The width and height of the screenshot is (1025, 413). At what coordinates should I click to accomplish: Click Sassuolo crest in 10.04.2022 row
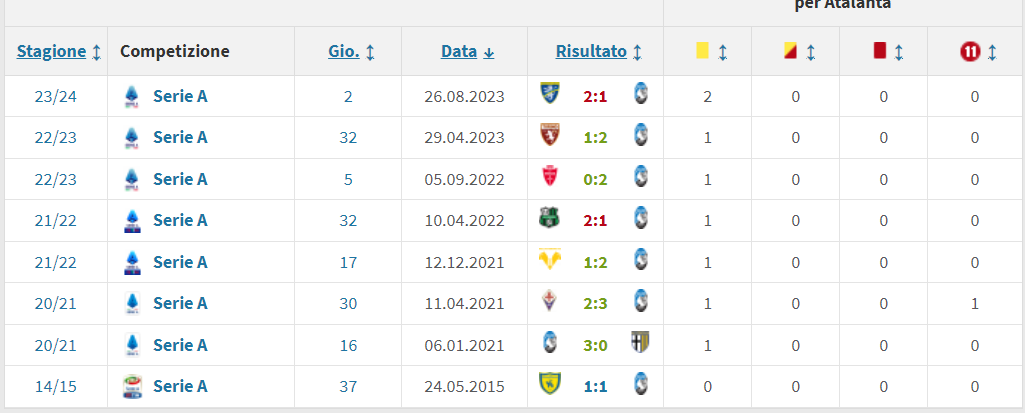pos(549,219)
